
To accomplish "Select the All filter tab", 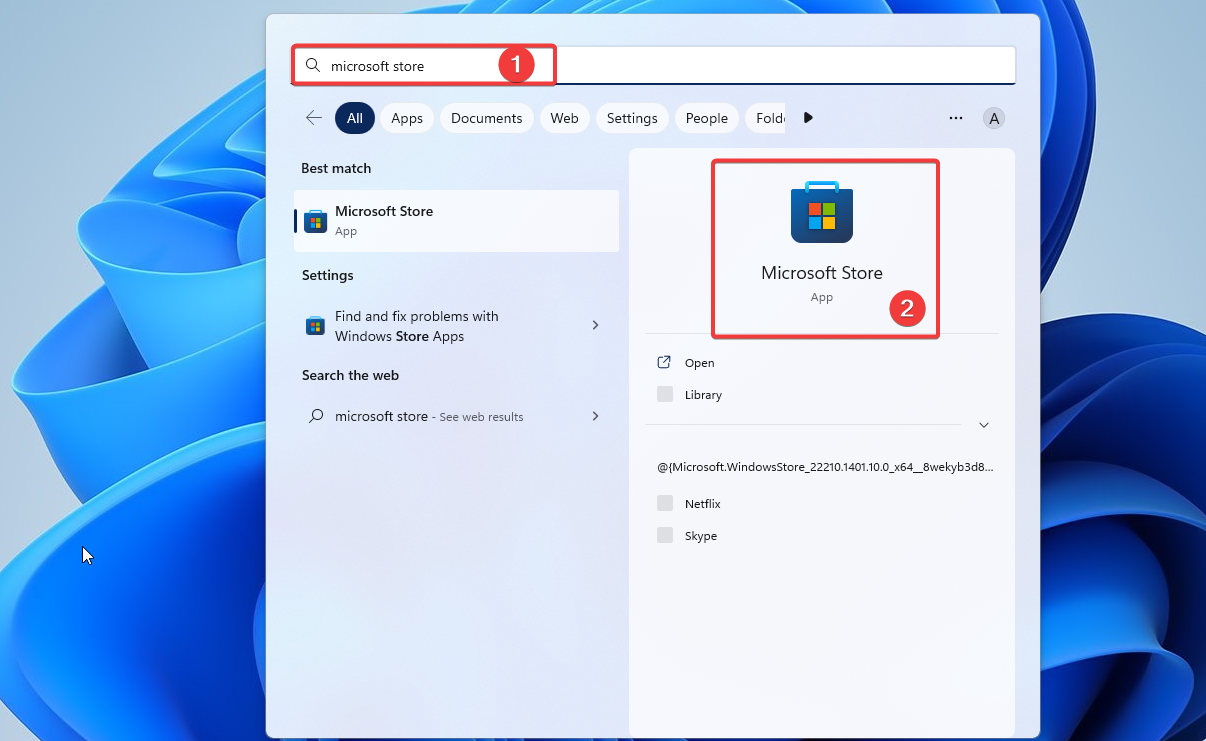I will coord(355,118).
